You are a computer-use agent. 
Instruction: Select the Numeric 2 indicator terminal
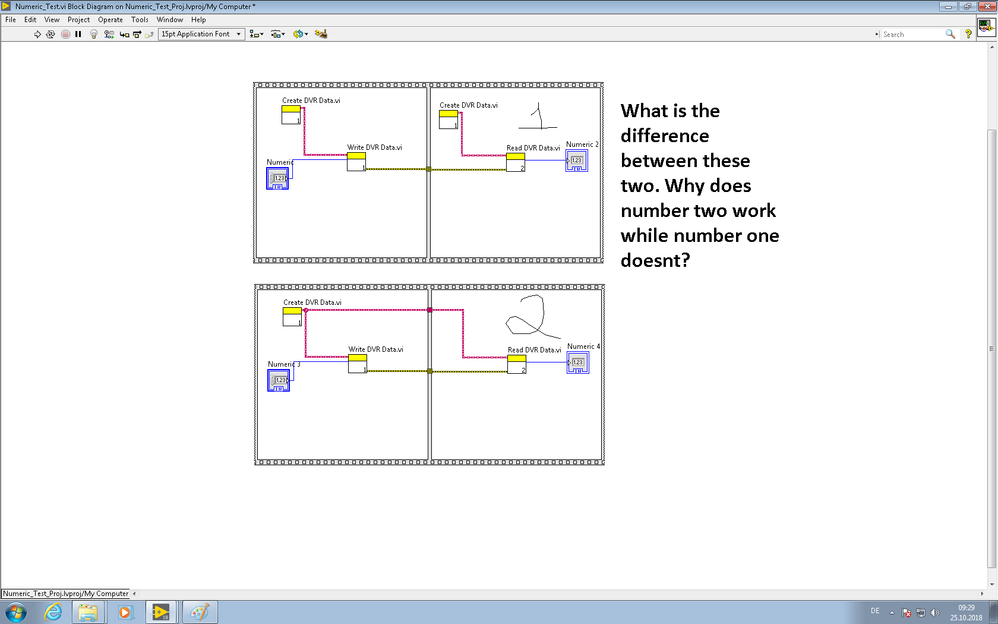577,160
